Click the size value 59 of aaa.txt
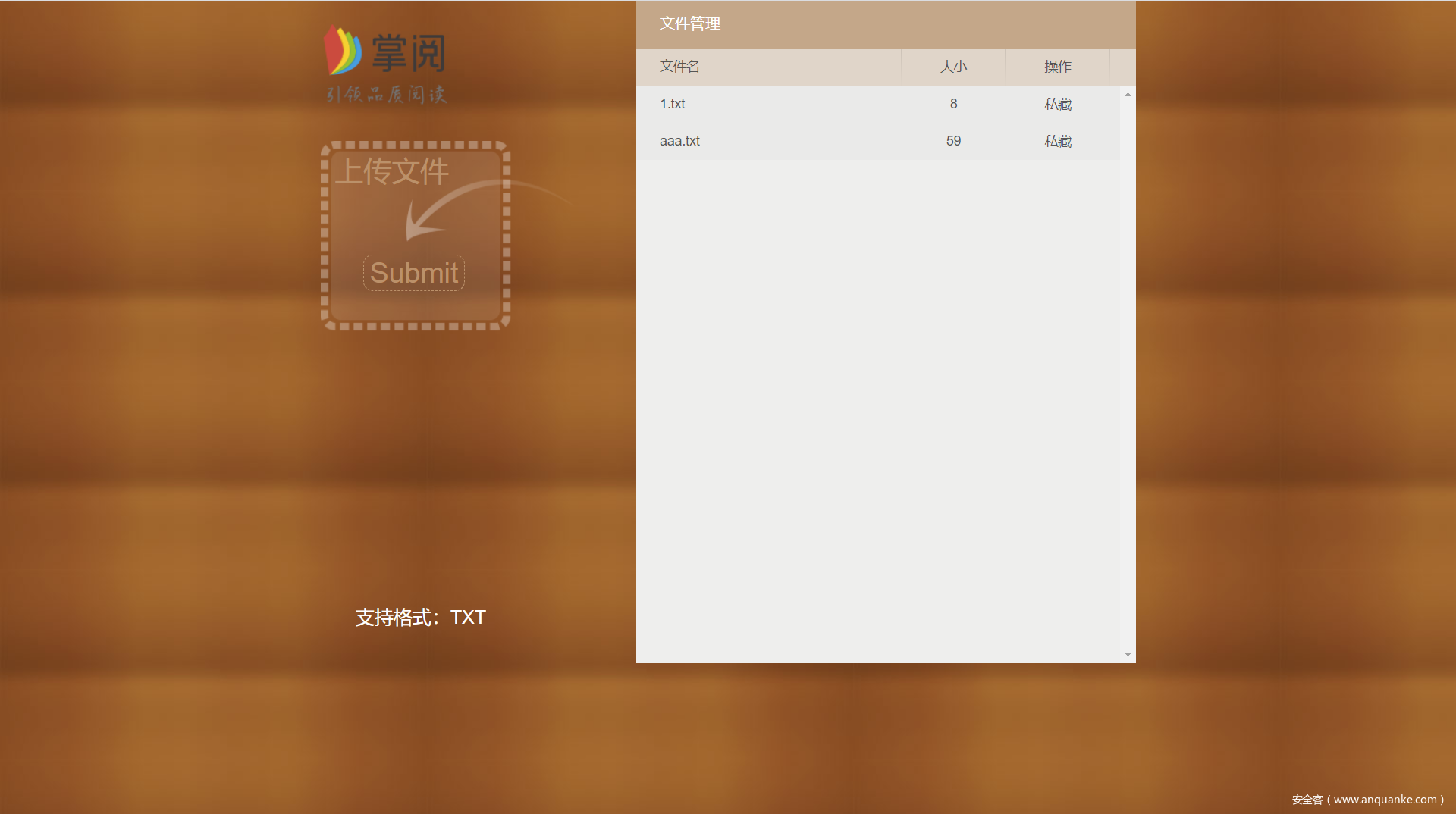Screen dimensions: 1456x814 953,141
